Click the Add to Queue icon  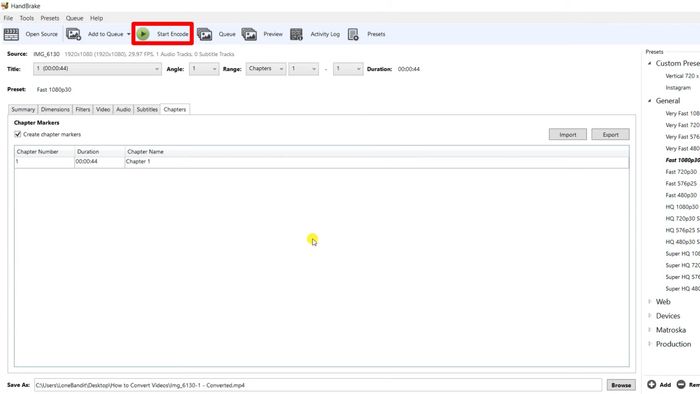tap(73, 34)
